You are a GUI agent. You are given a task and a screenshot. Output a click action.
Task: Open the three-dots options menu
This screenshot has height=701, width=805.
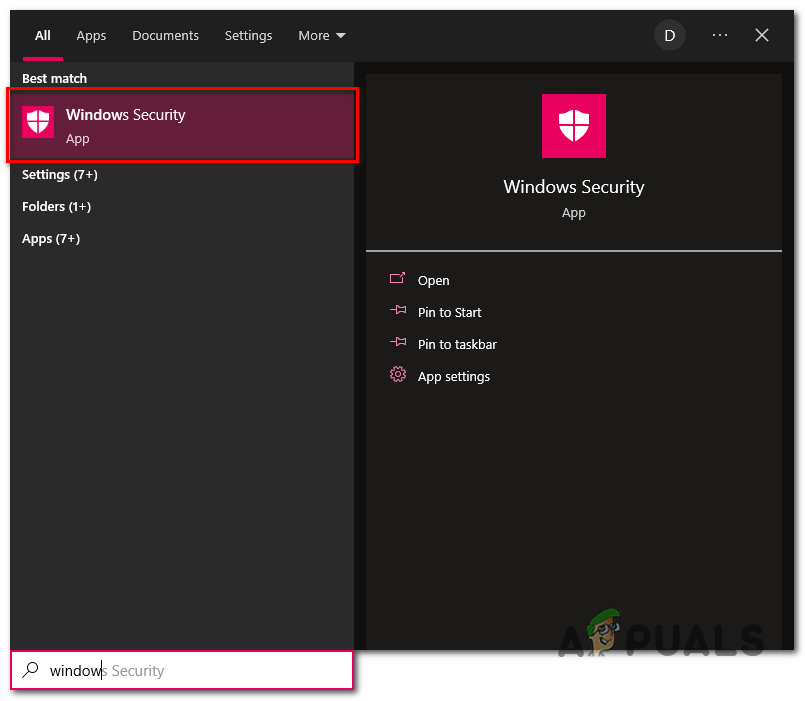pyautogui.click(x=720, y=35)
